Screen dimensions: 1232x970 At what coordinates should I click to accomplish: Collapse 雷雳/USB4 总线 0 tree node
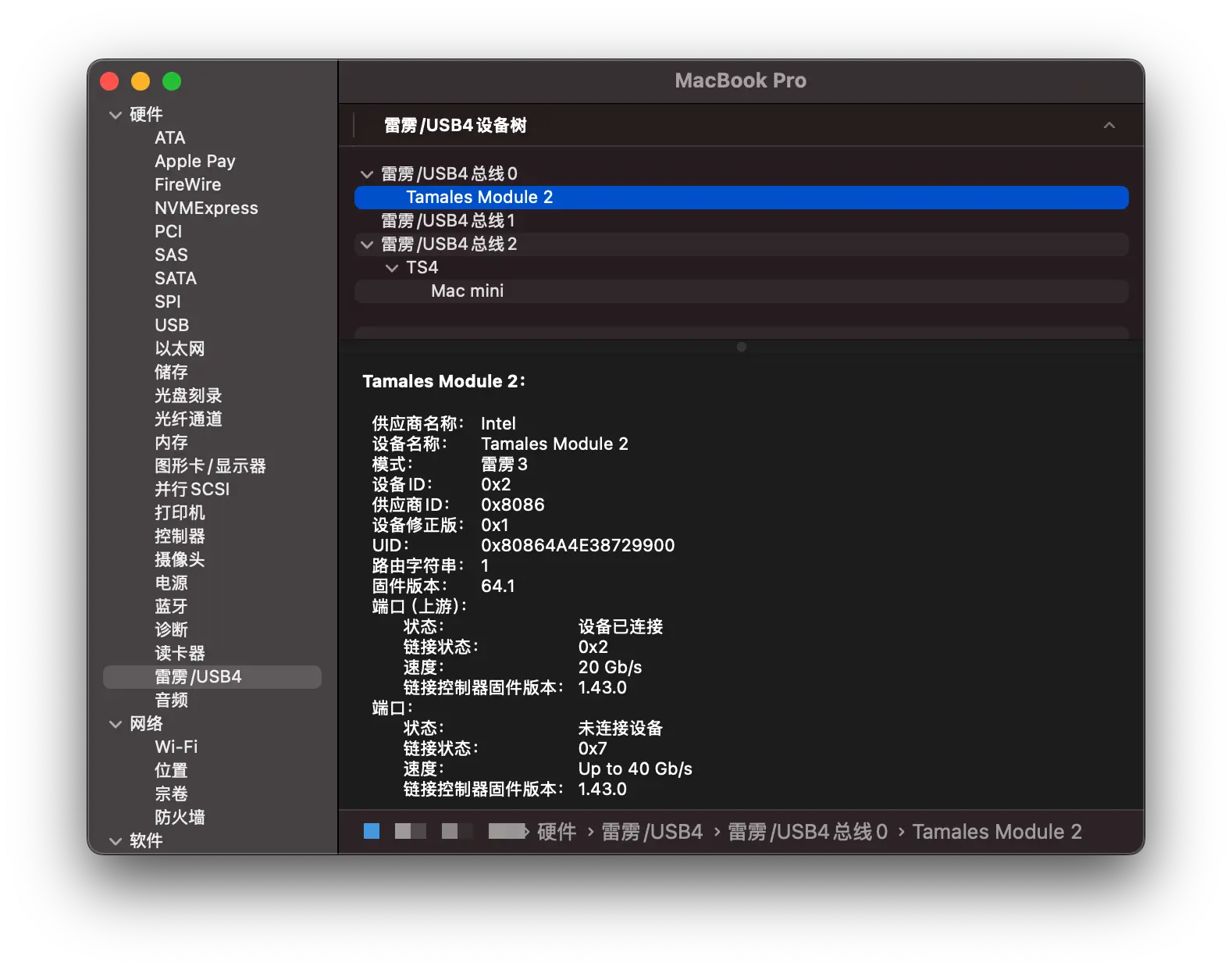point(367,174)
